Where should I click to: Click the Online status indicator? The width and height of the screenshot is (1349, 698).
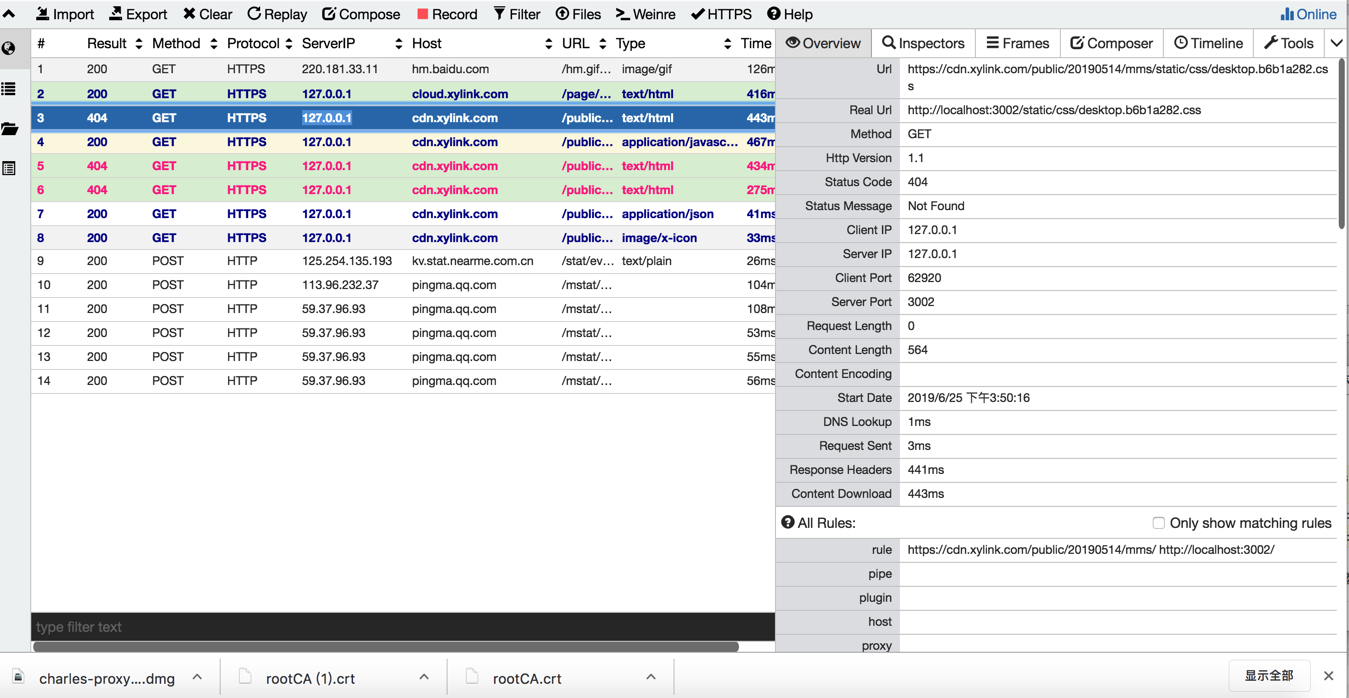point(1308,14)
